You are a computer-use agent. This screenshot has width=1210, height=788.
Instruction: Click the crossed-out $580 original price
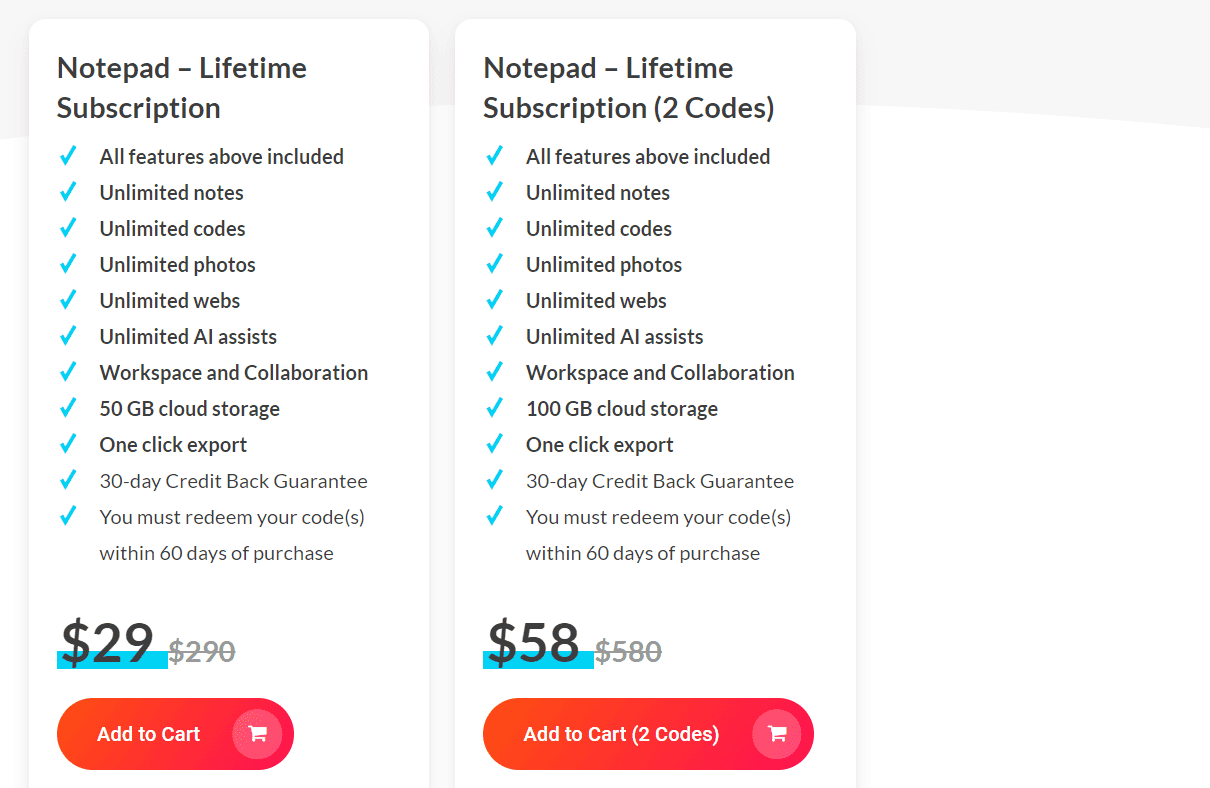(x=628, y=651)
